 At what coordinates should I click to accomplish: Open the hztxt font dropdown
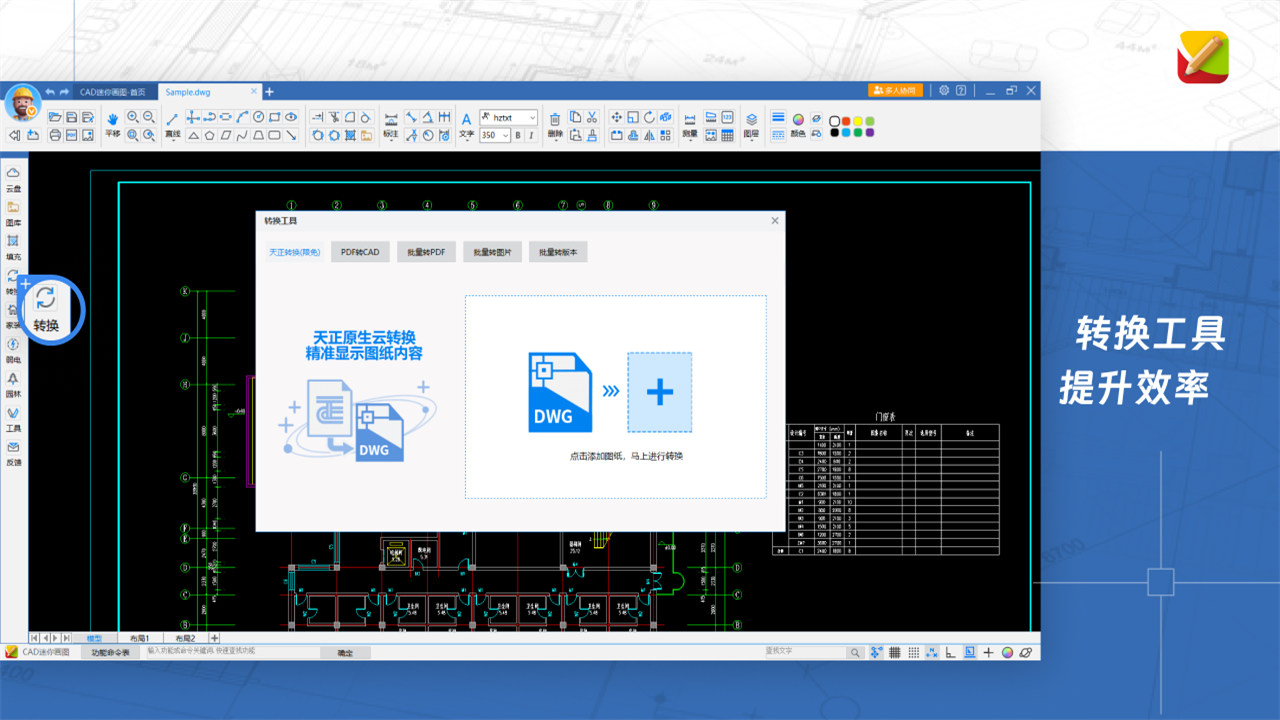(509, 118)
